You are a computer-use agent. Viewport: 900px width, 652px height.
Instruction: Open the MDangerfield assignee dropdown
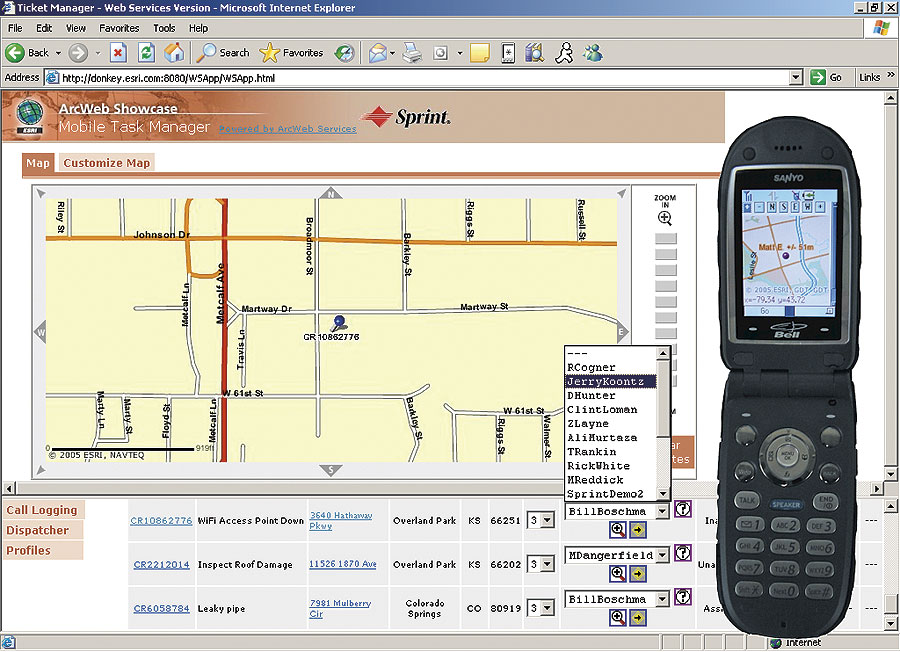tap(662, 555)
